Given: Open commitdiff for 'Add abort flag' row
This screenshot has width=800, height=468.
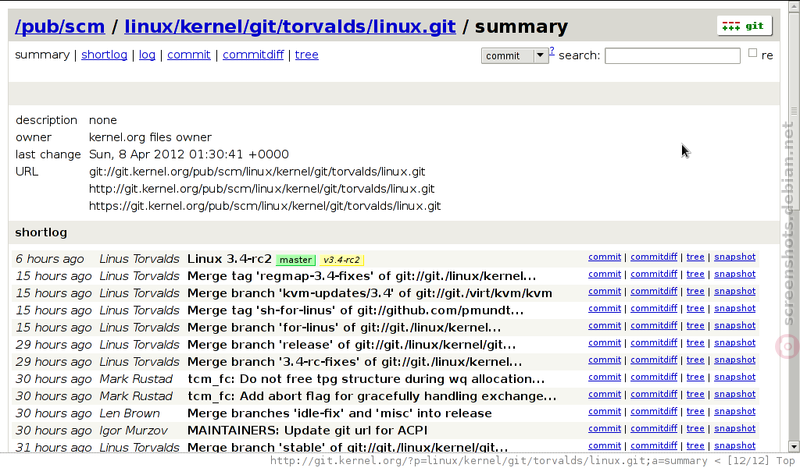Looking at the screenshot, I should point(654,395).
